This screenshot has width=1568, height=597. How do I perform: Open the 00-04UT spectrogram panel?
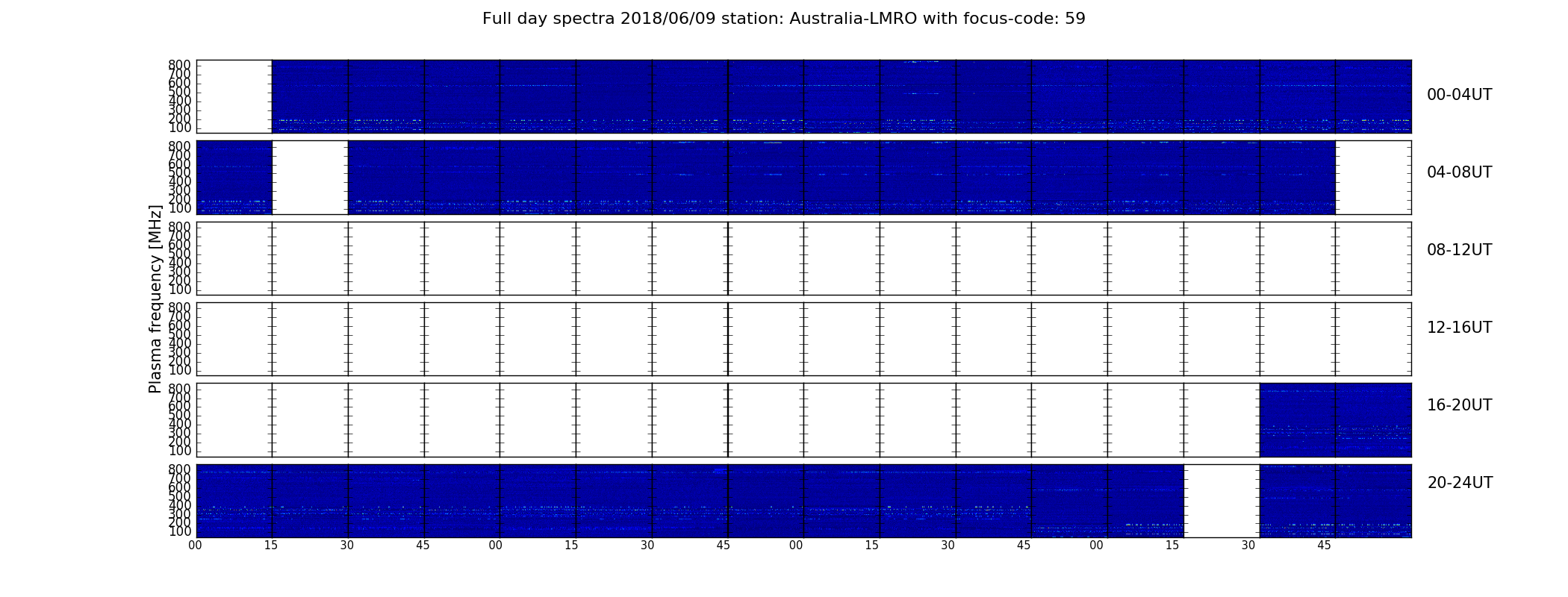pyautogui.click(x=803, y=96)
